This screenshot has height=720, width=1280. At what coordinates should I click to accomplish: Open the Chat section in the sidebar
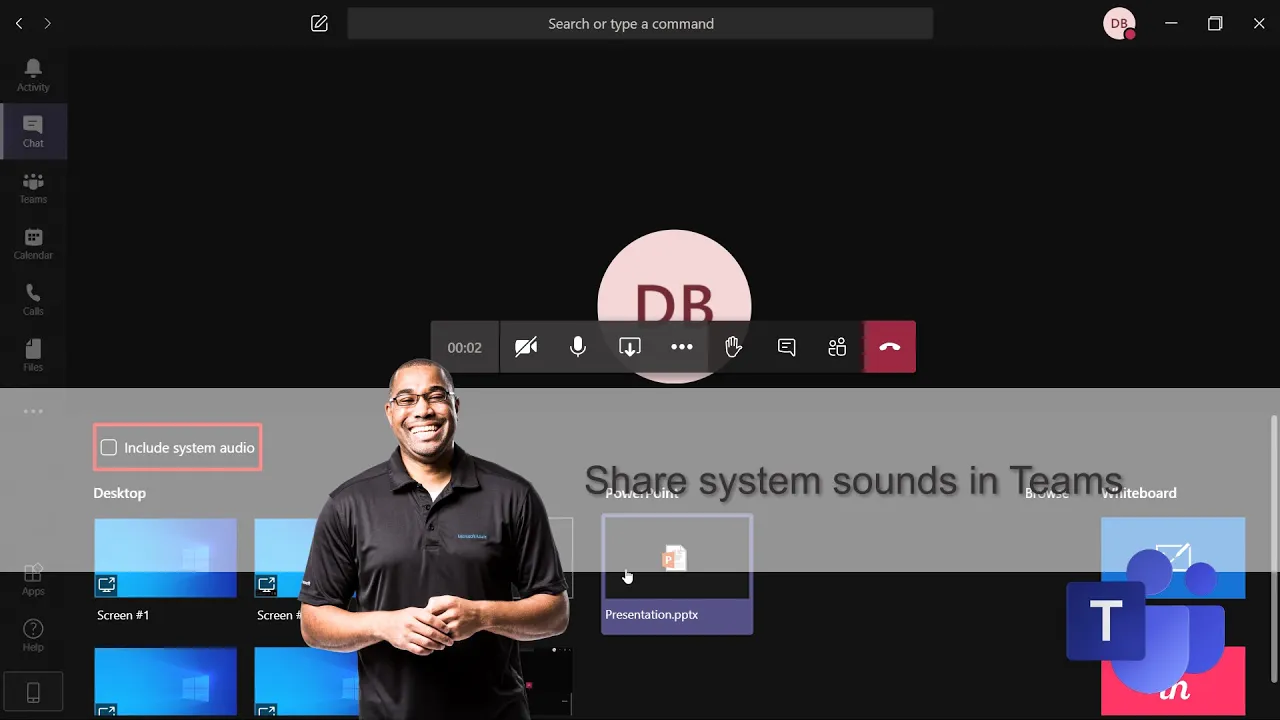pyautogui.click(x=33, y=131)
